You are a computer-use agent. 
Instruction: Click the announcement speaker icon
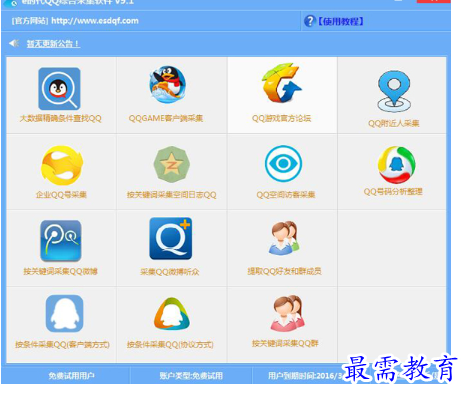[x=14, y=43]
